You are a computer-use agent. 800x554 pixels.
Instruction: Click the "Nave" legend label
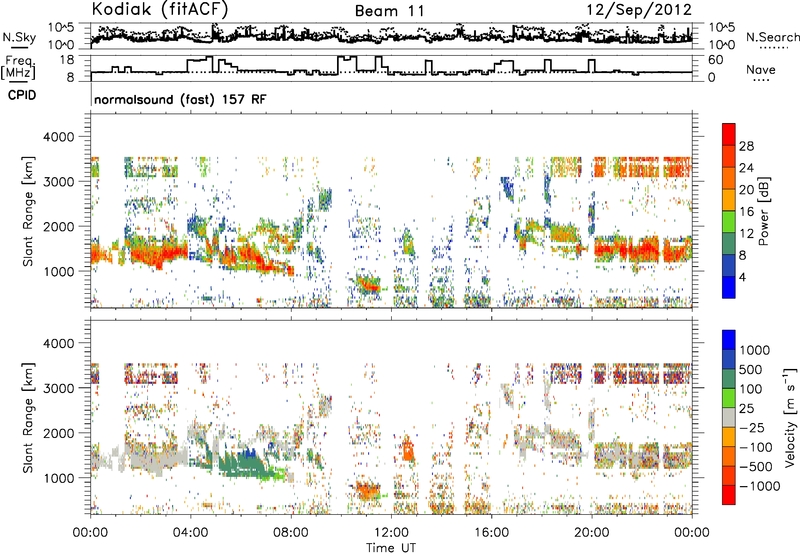coord(761,69)
